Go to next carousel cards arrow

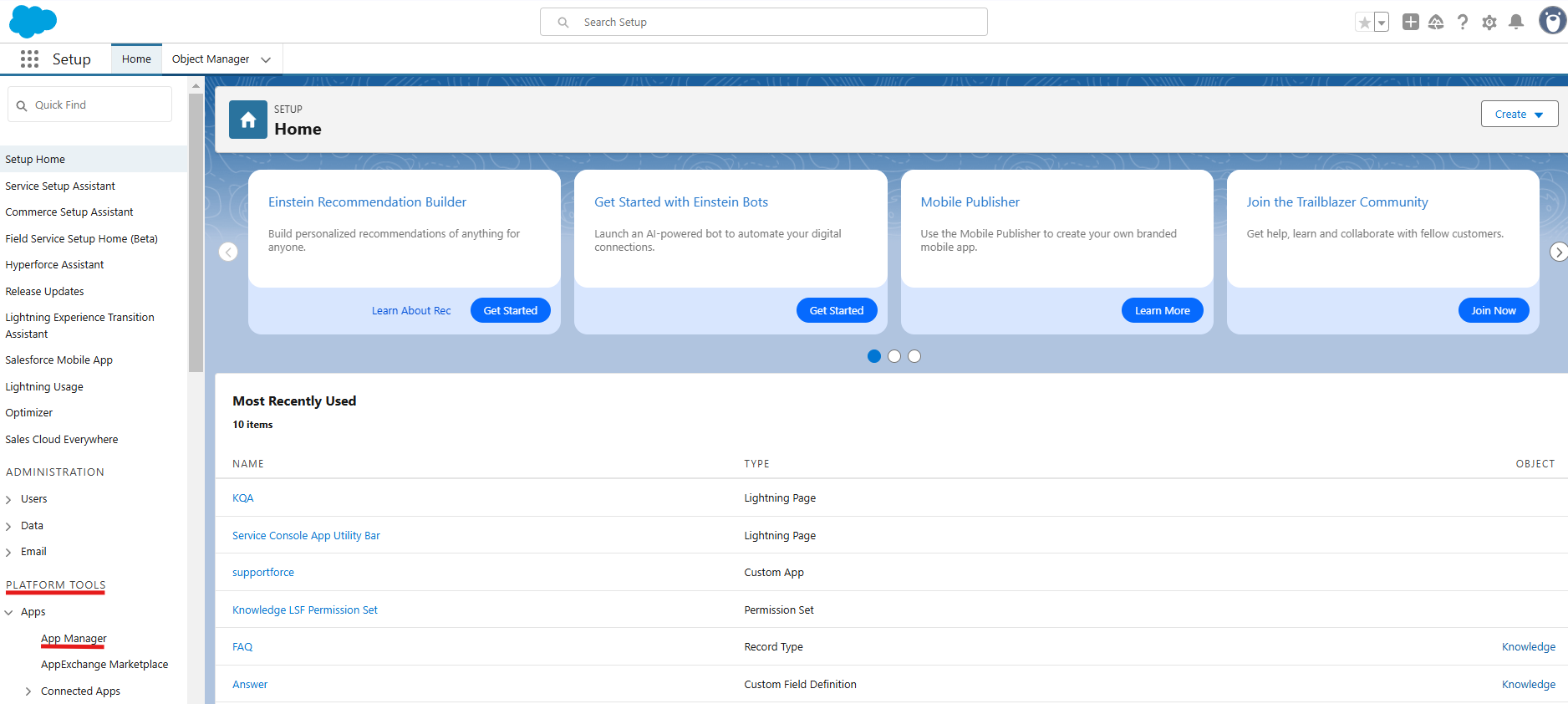pyautogui.click(x=1559, y=252)
